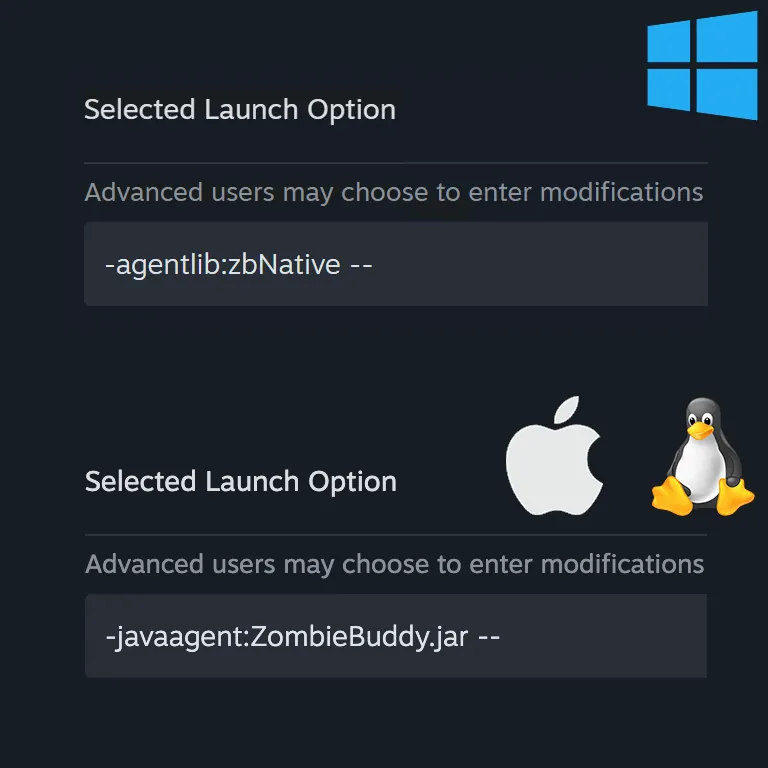The height and width of the screenshot is (768, 768).
Task: Click the lower Selected Launch Option heading
Action: point(241,482)
